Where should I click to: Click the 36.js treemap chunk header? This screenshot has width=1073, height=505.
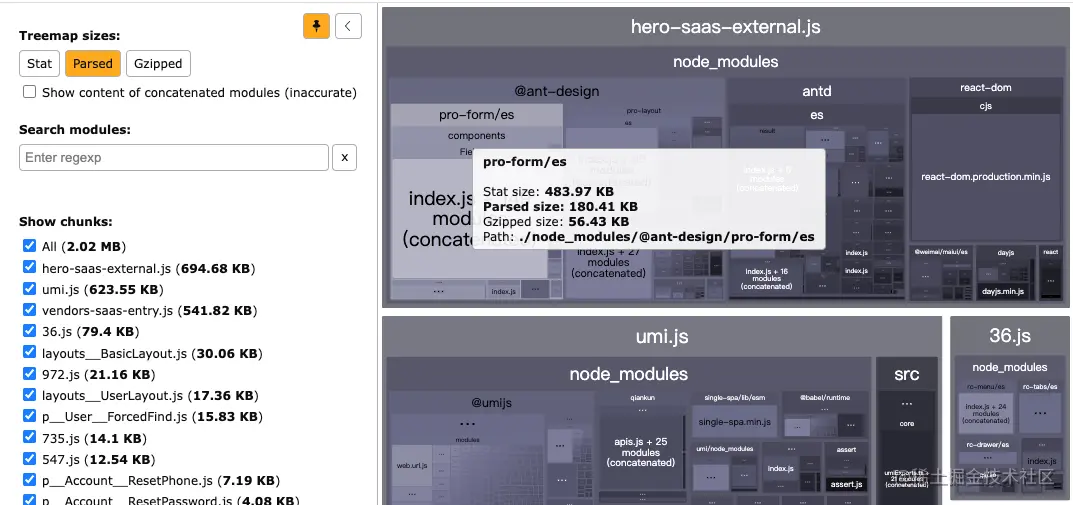[1009, 336]
